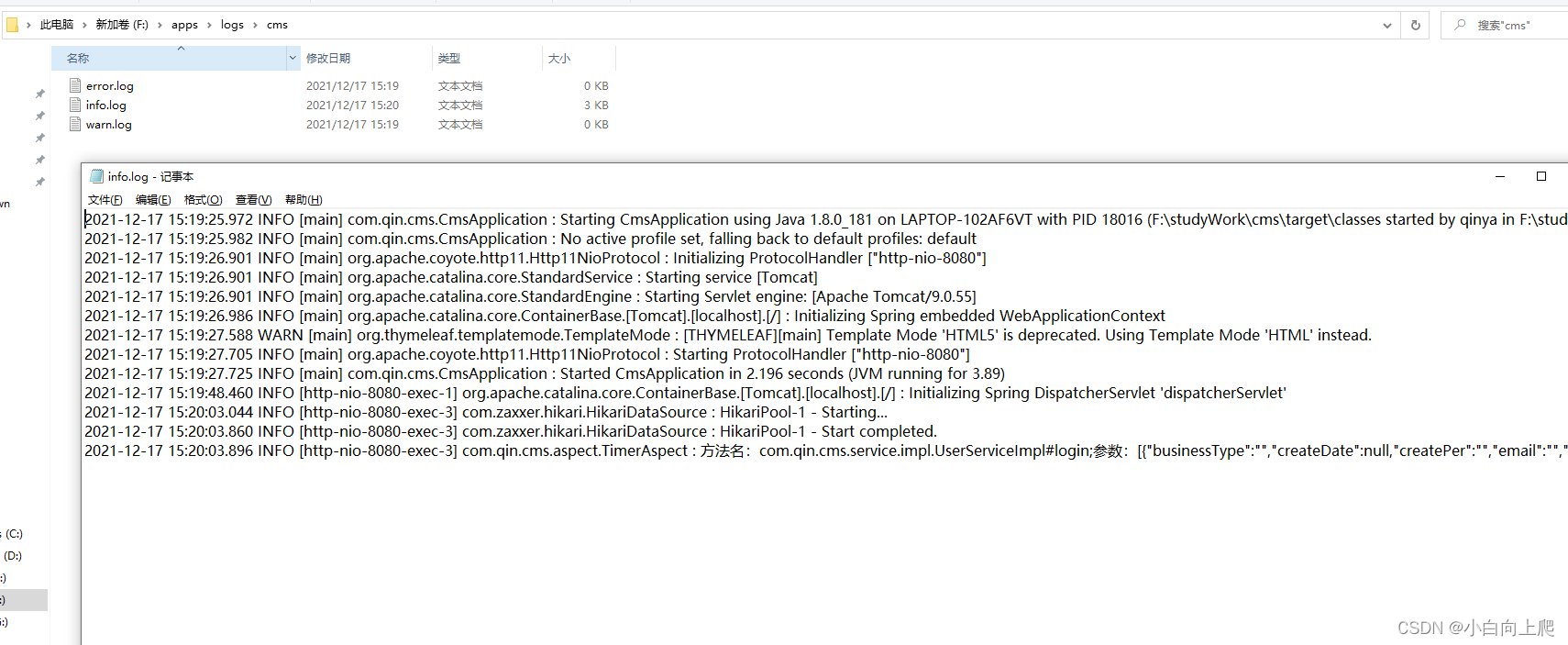1568x645 pixels.
Task: Go to 此电脑 in the breadcrumb
Action: pos(57,25)
